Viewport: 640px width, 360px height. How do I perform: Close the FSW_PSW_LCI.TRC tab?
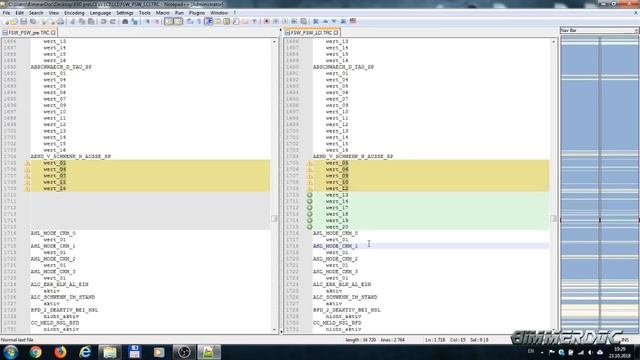pos(336,33)
